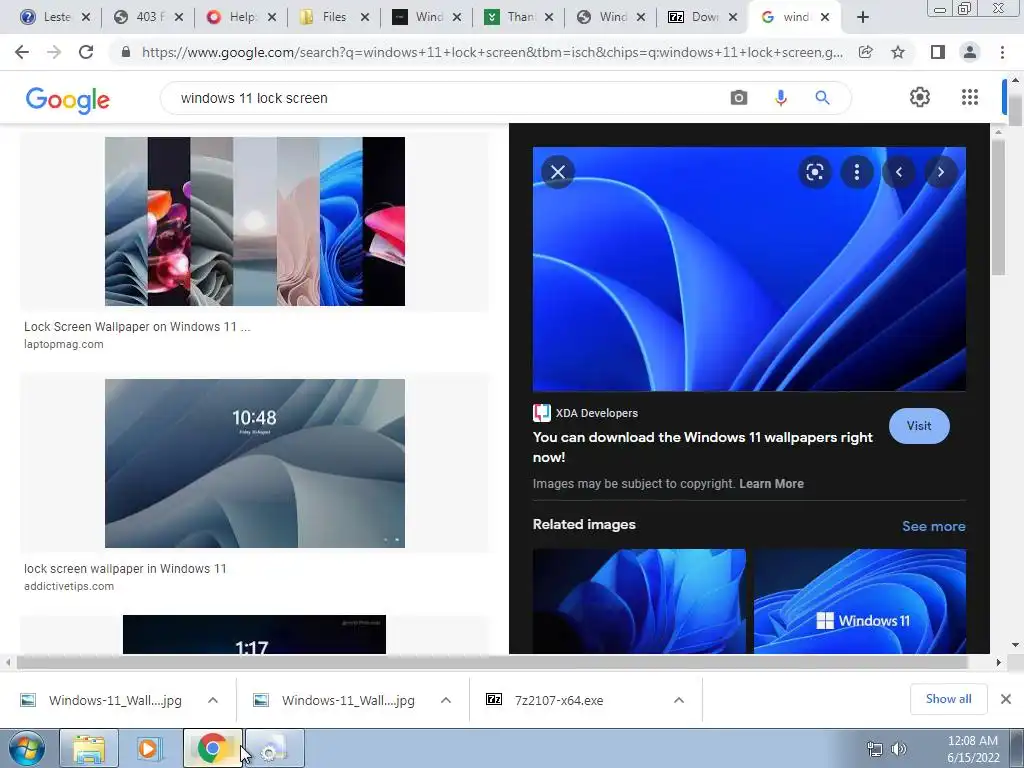Open the Google apps grid

970,97
